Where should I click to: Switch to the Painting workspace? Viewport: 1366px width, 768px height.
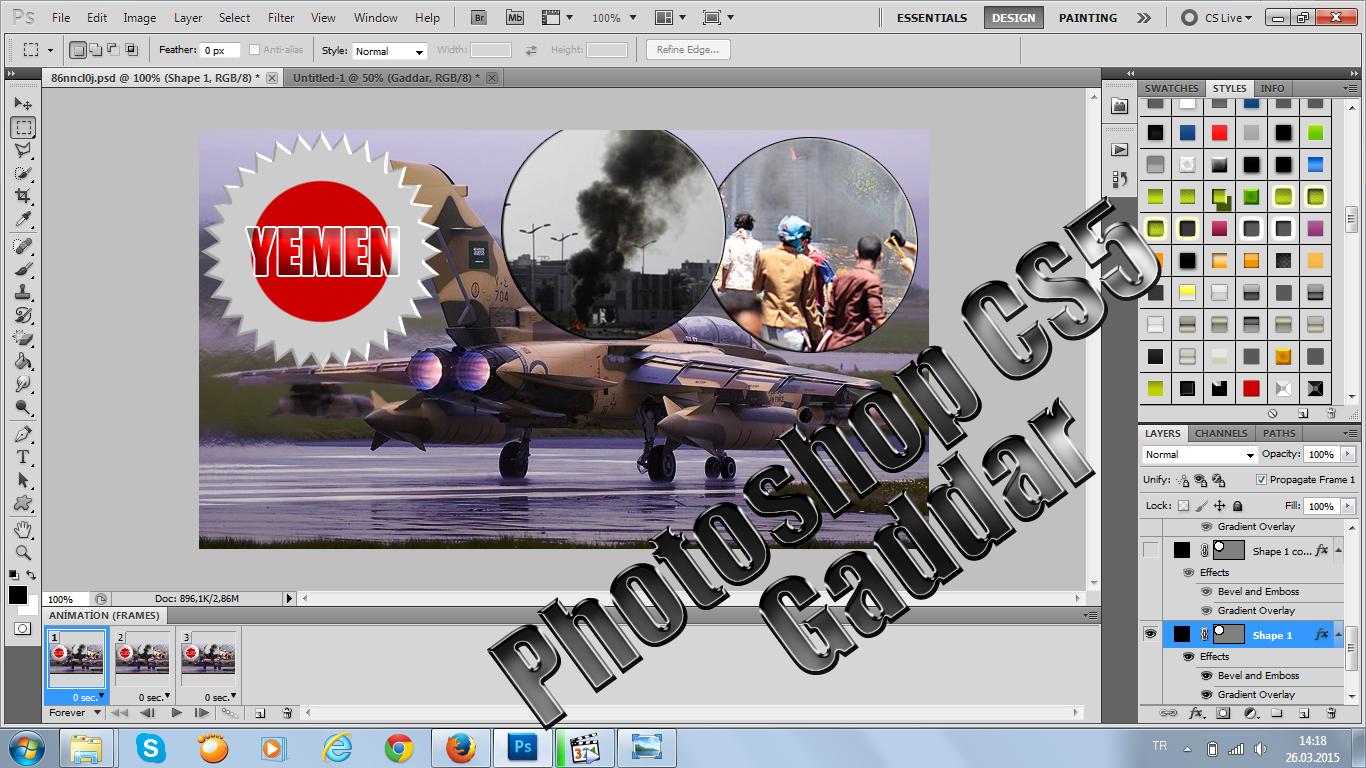[1088, 18]
